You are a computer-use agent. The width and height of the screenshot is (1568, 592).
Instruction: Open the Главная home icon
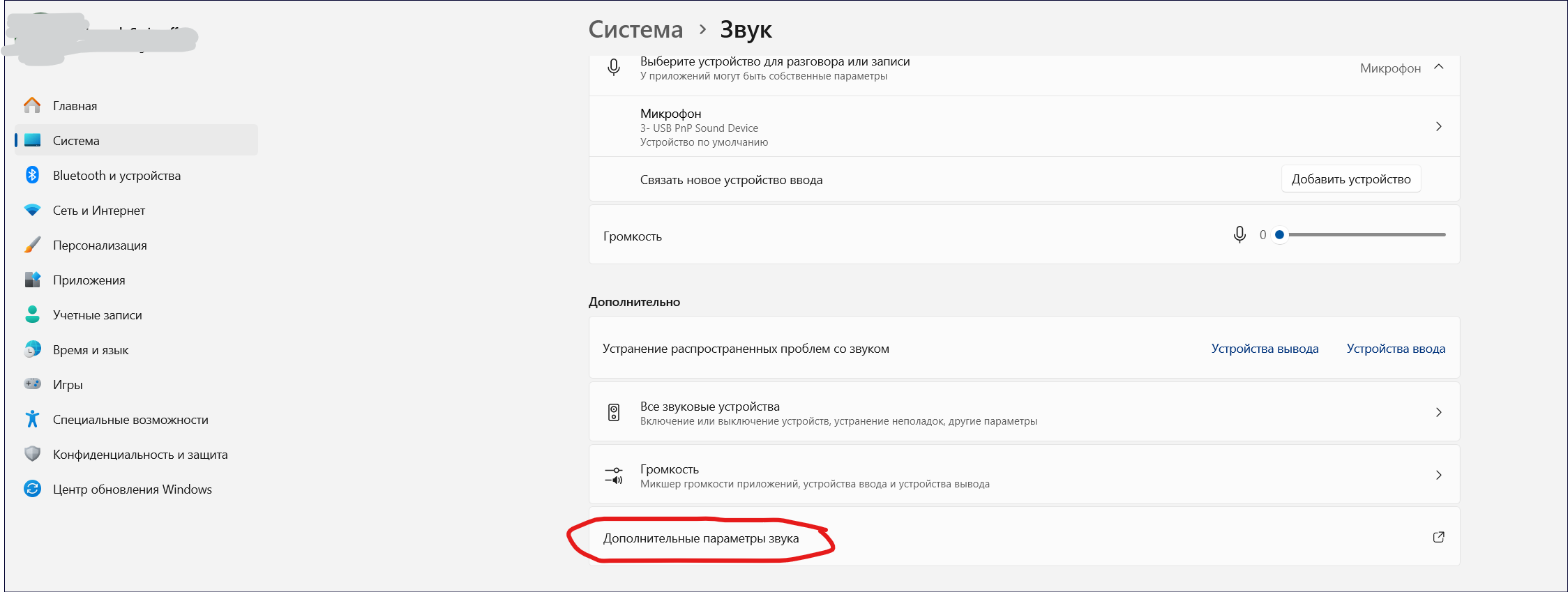point(32,105)
